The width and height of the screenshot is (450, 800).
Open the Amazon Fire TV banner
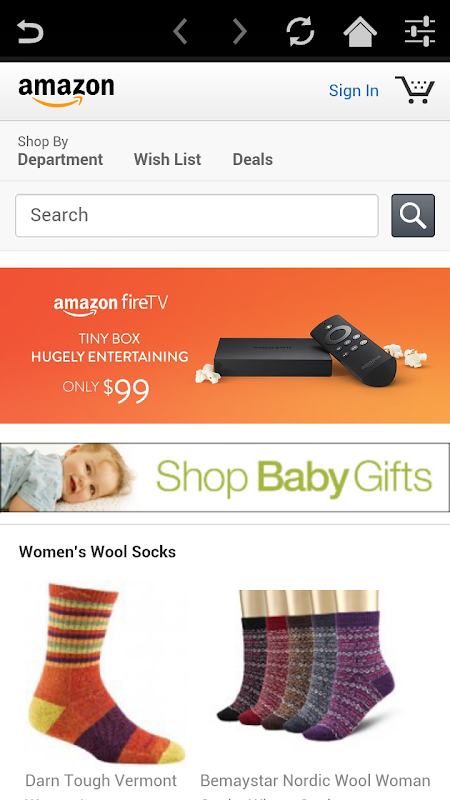pyautogui.click(x=225, y=345)
